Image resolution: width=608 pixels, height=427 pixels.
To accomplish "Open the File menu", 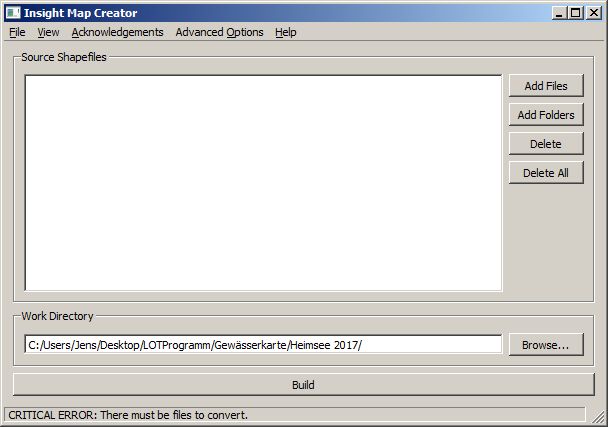I will (17, 32).
